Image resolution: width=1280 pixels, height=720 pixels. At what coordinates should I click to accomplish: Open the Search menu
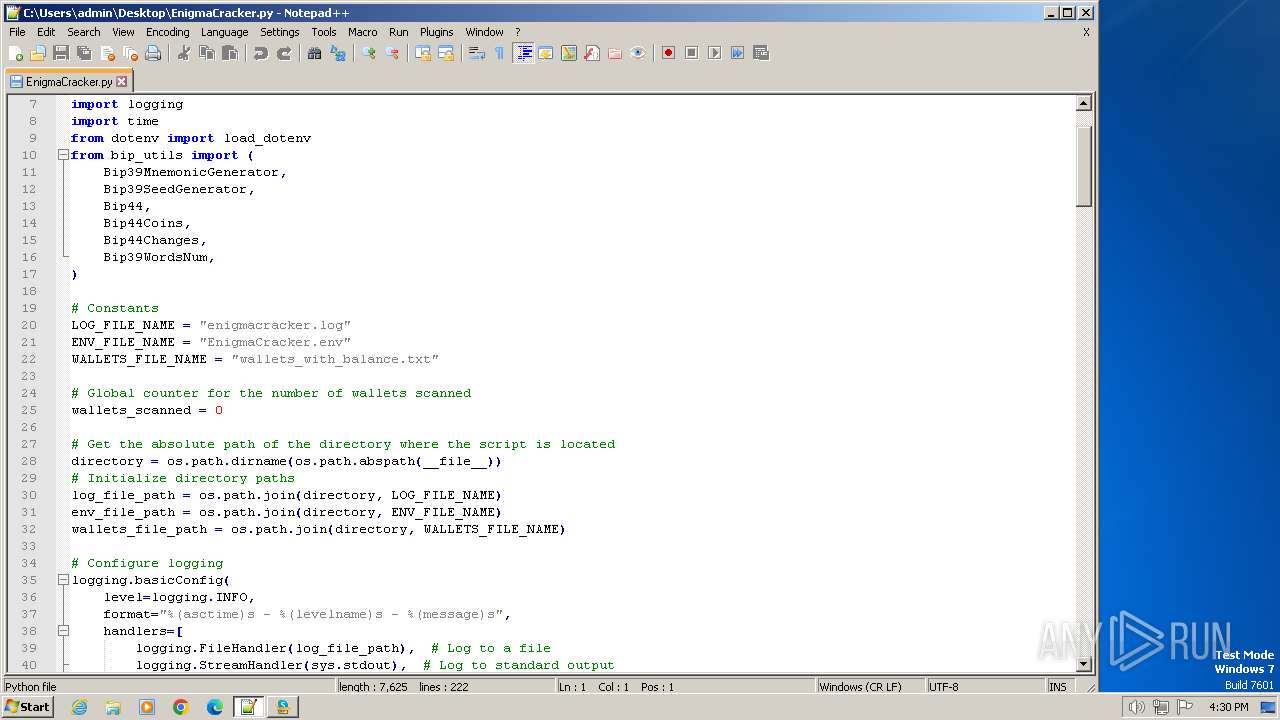[x=84, y=32]
